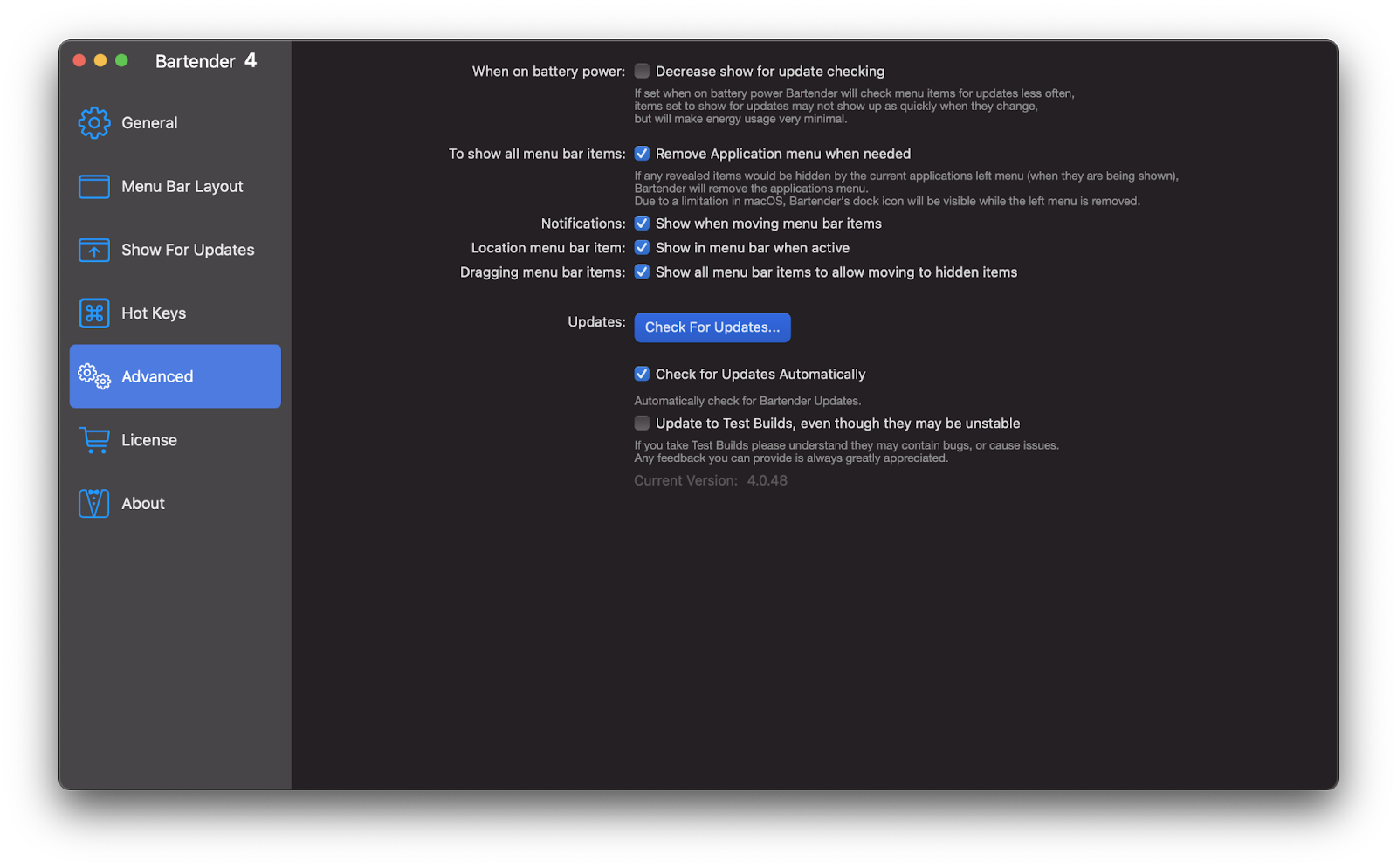The image size is (1397, 868).
Task: Click the About tuxedo icon
Action: [94, 503]
